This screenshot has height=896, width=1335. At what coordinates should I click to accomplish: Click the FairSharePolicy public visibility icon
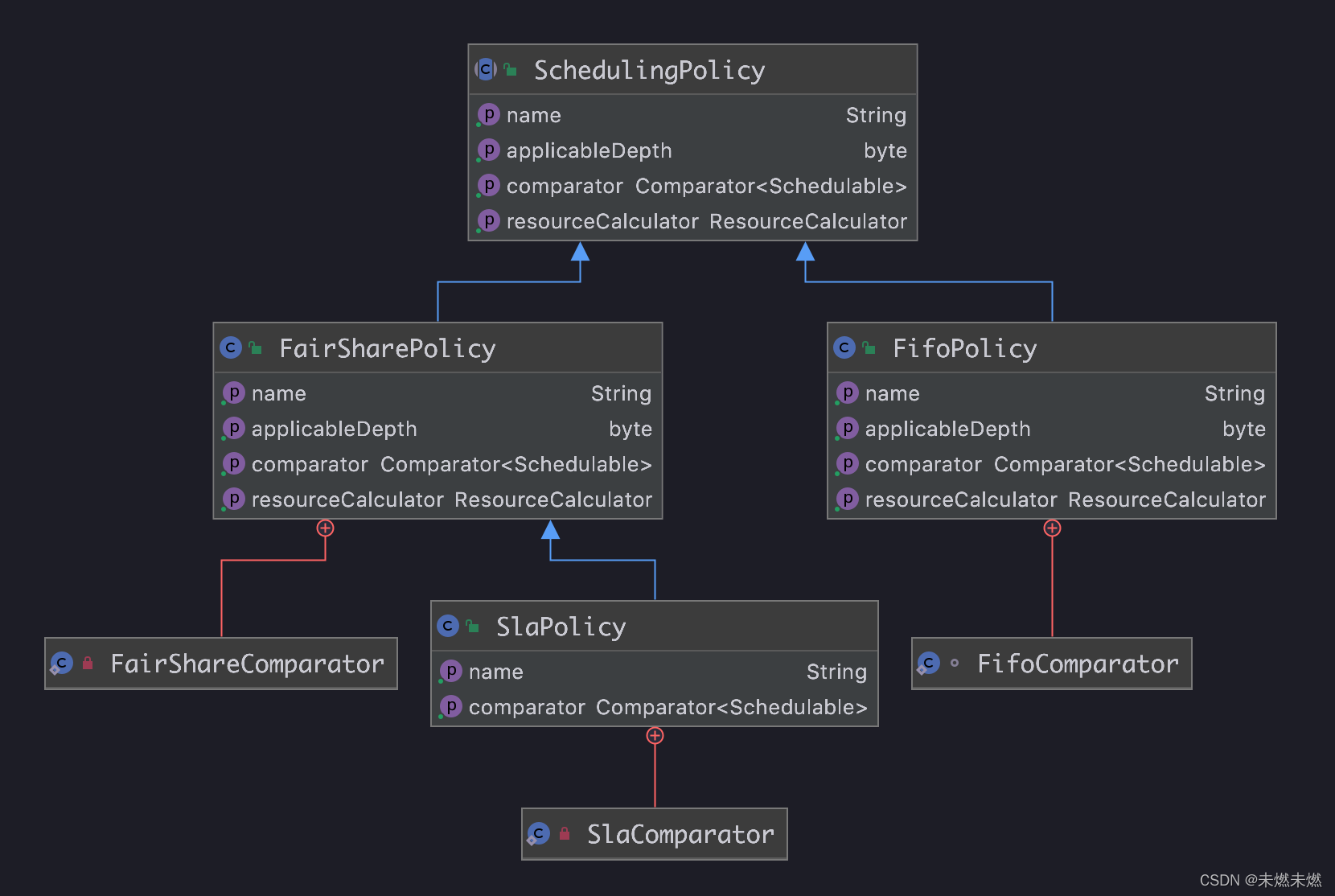pyautogui.click(x=256, y=348)
